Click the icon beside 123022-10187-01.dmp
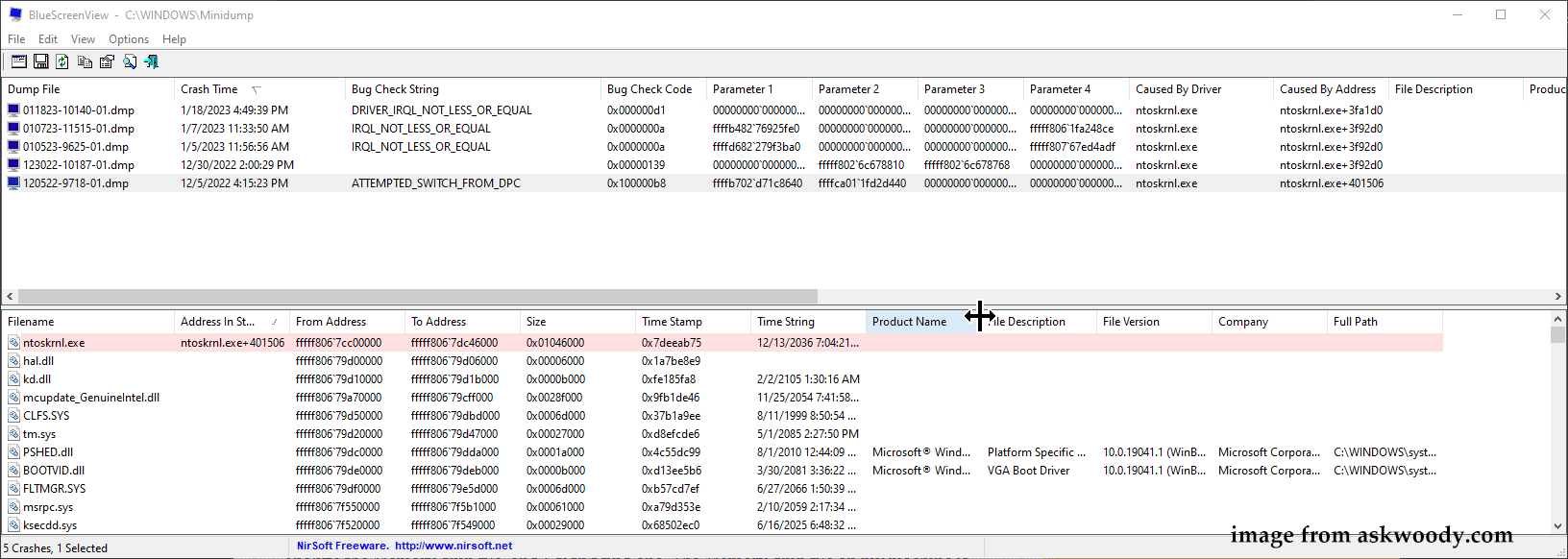Image resolution: width=1568 pixels, height=559 pixels. click(x=13, y=164)
